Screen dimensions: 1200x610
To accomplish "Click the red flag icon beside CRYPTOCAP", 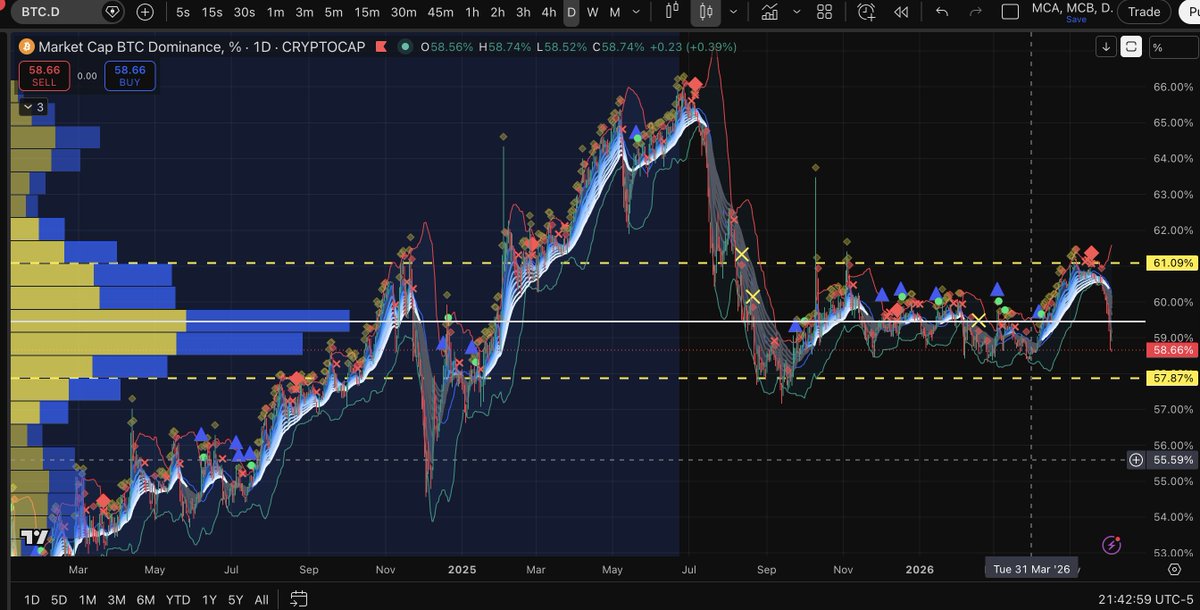I will click(381, 47).
